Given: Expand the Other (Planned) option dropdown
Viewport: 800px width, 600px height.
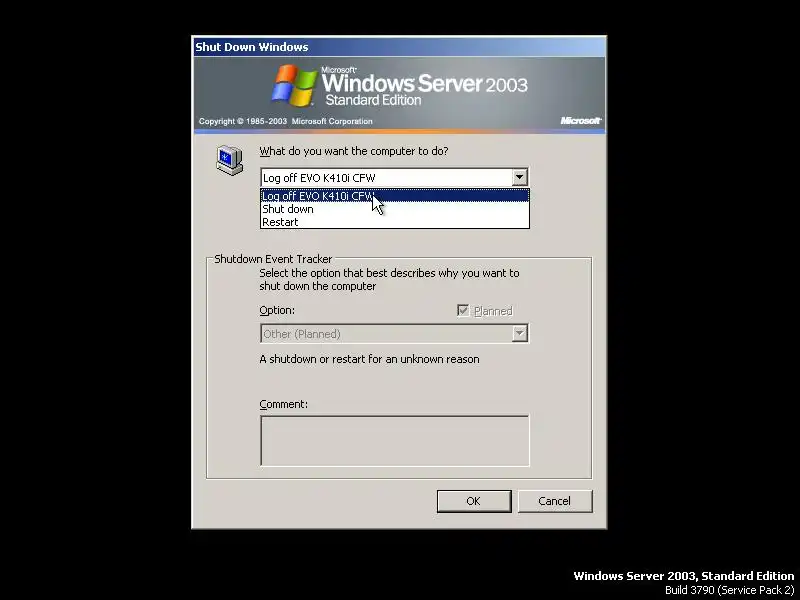Looking at the screenshot, I should 394,334.
